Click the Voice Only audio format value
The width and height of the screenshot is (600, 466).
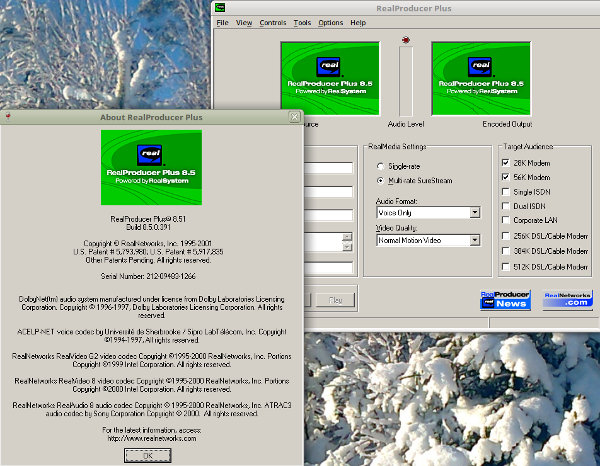(x=395, y=213)
